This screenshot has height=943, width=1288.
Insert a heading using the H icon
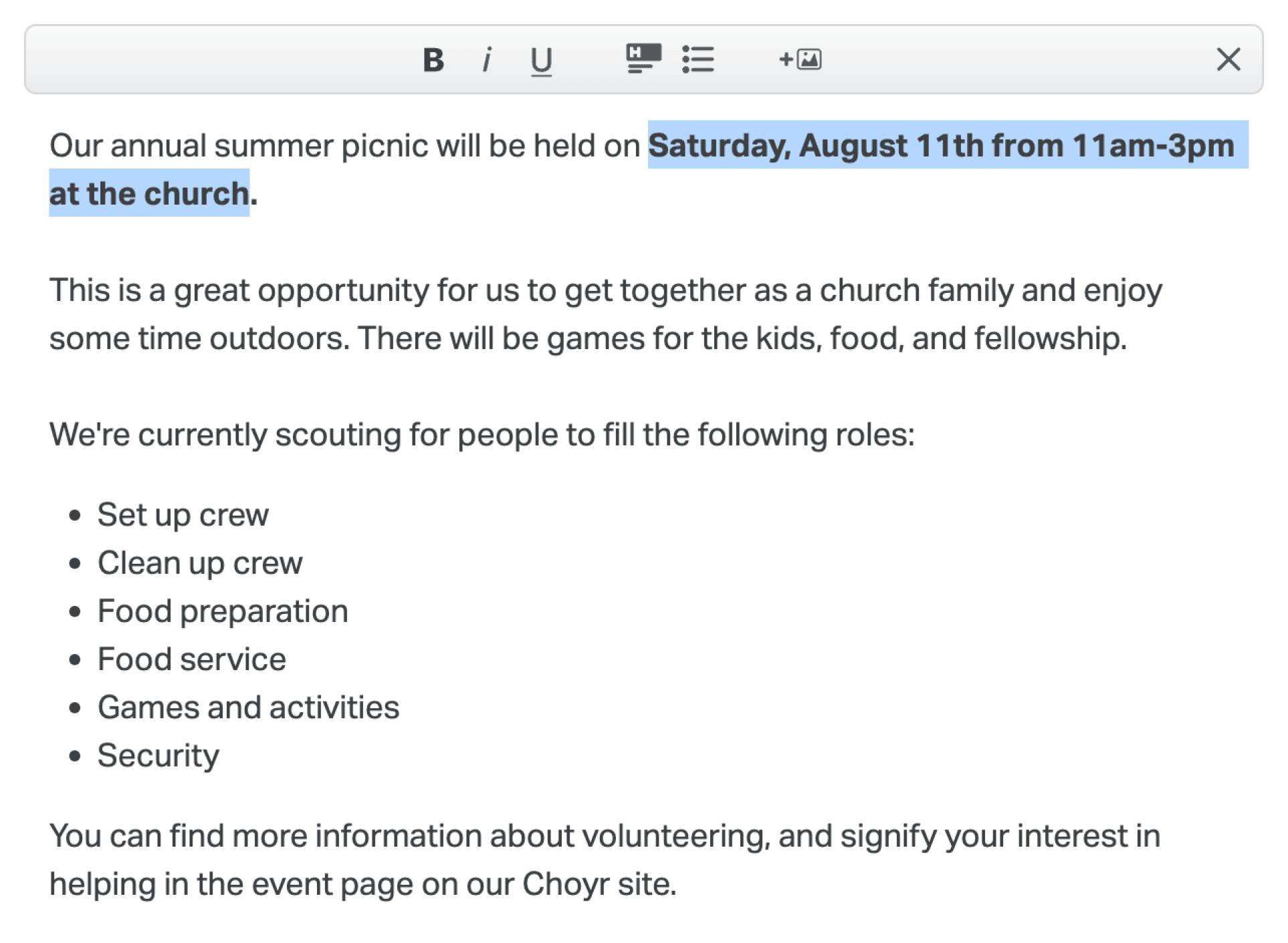[x=643, y=59]
